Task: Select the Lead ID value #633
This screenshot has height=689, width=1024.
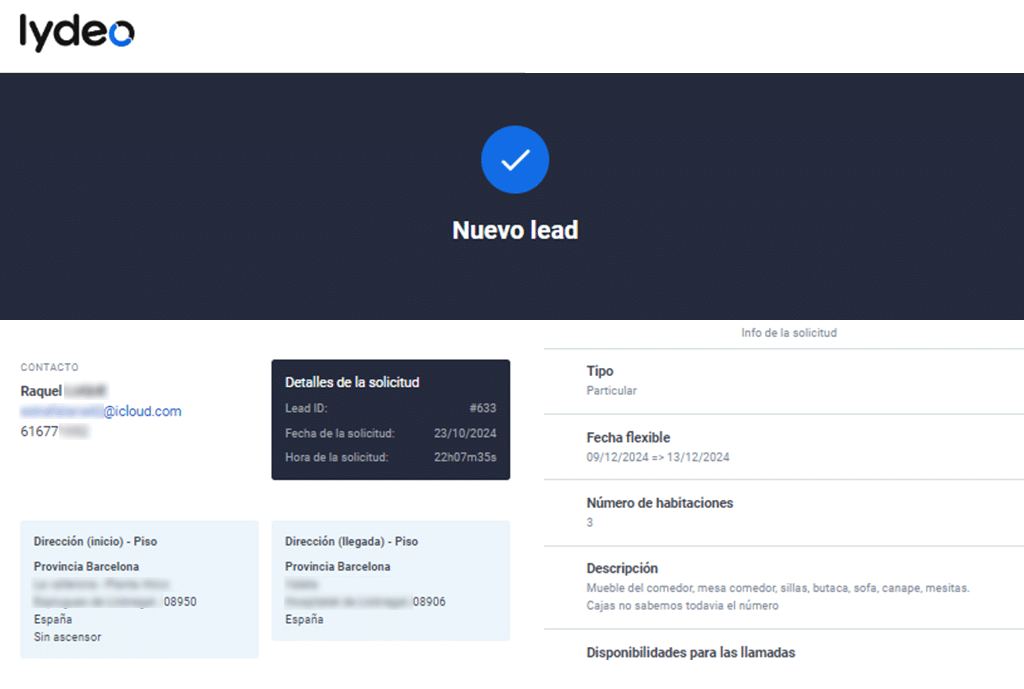Action: [482, 408]
